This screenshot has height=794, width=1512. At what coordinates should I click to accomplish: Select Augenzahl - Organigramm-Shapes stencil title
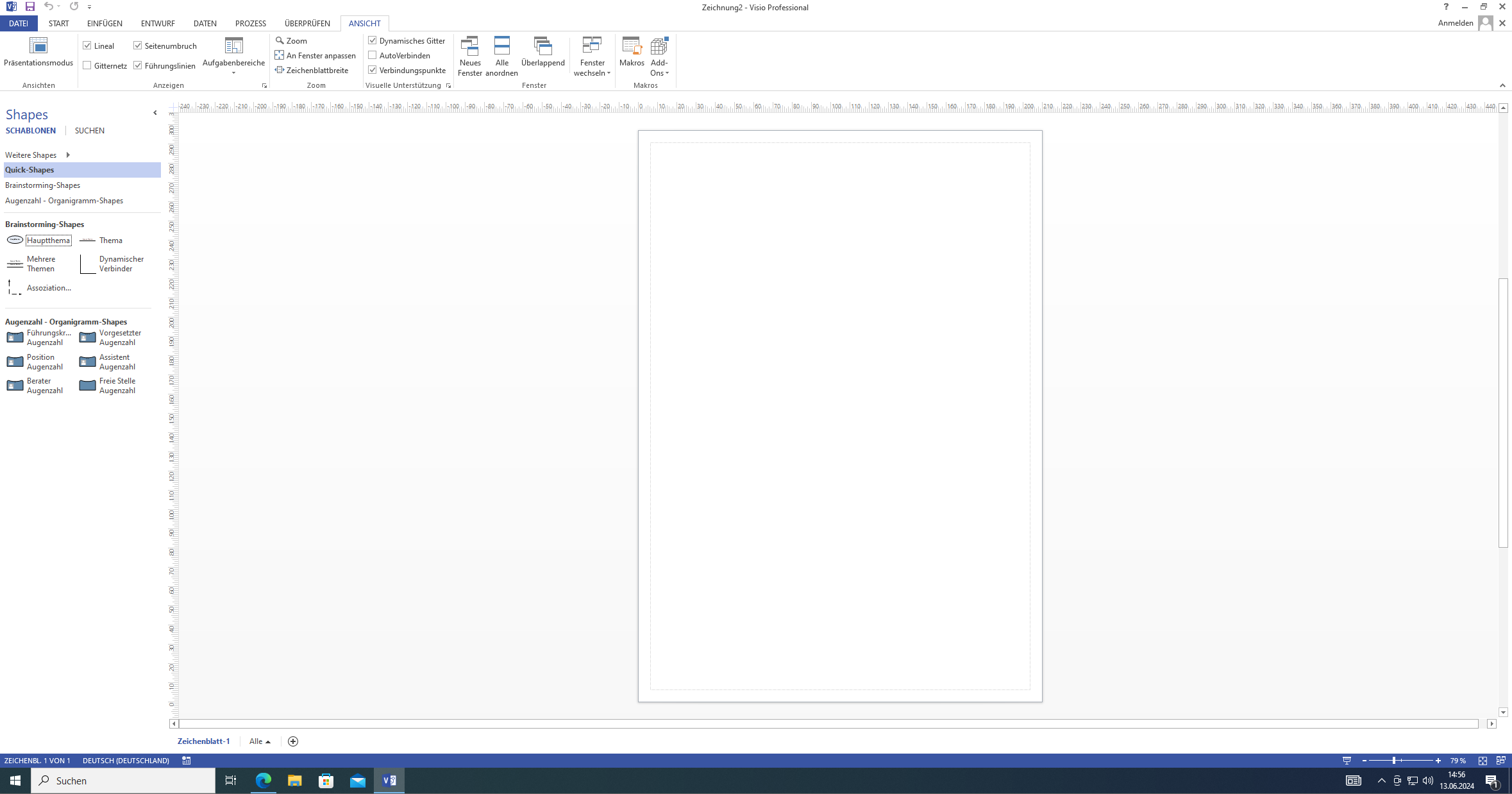click(64, 201)
